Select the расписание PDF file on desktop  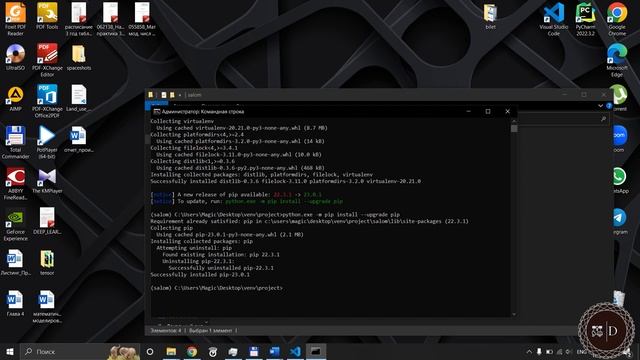[x=79, y=19]
